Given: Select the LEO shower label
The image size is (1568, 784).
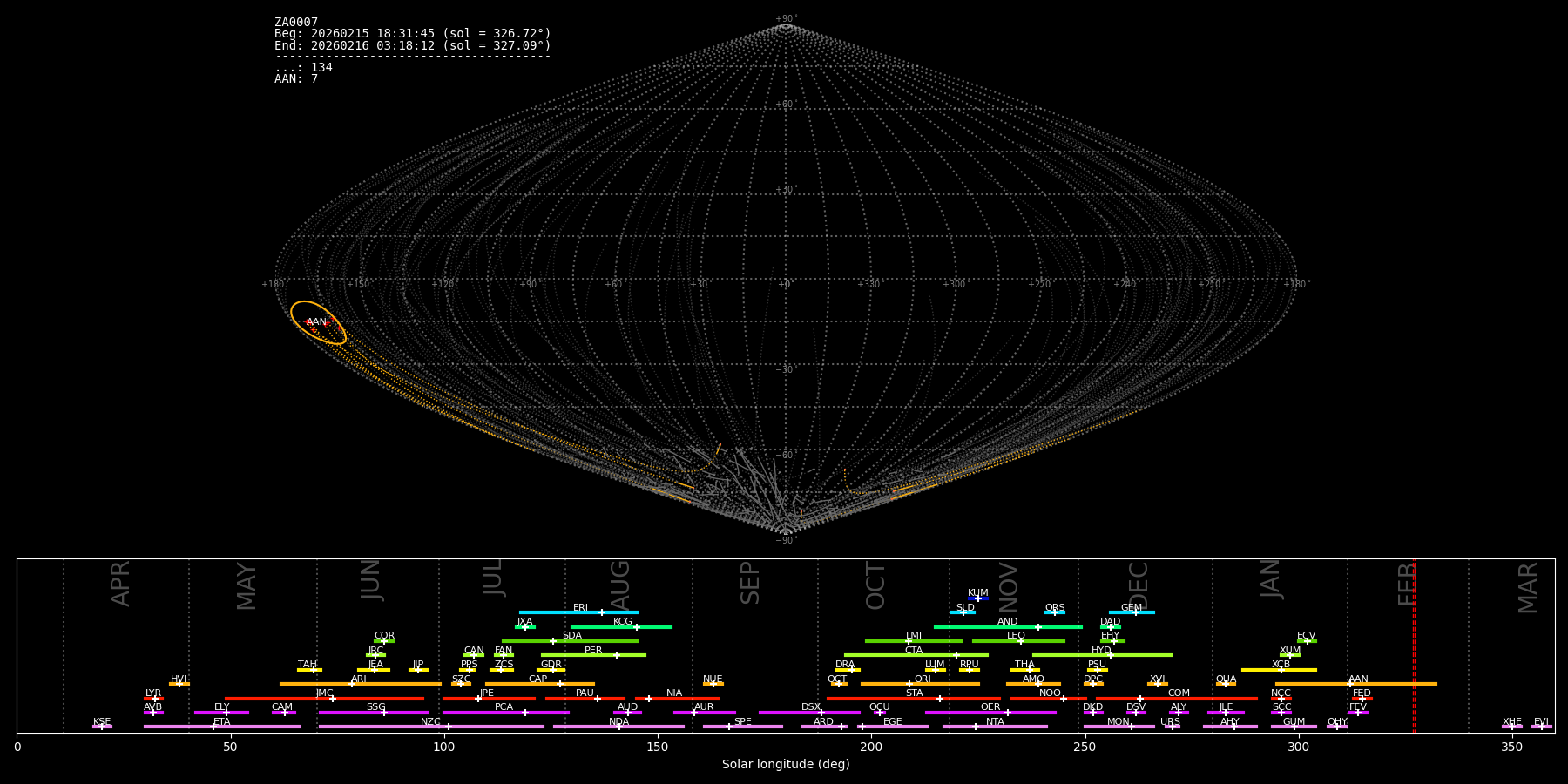Looking at the screenshot, I should (x=1016, y=636).
